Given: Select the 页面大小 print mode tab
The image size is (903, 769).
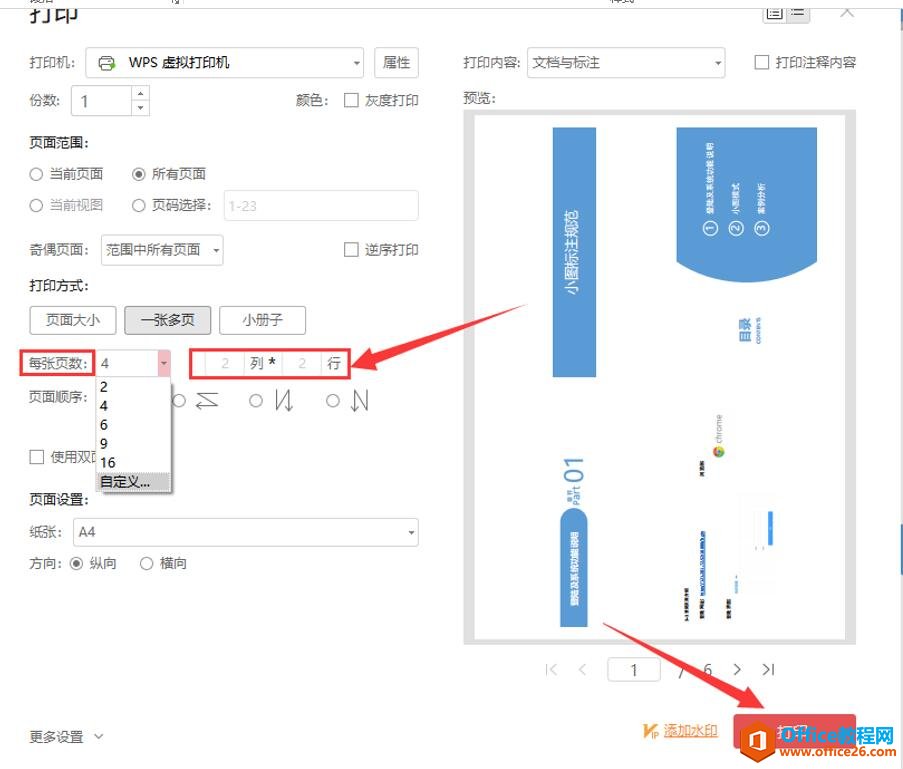Looking at the screenshot, I should tap(73, 320).
